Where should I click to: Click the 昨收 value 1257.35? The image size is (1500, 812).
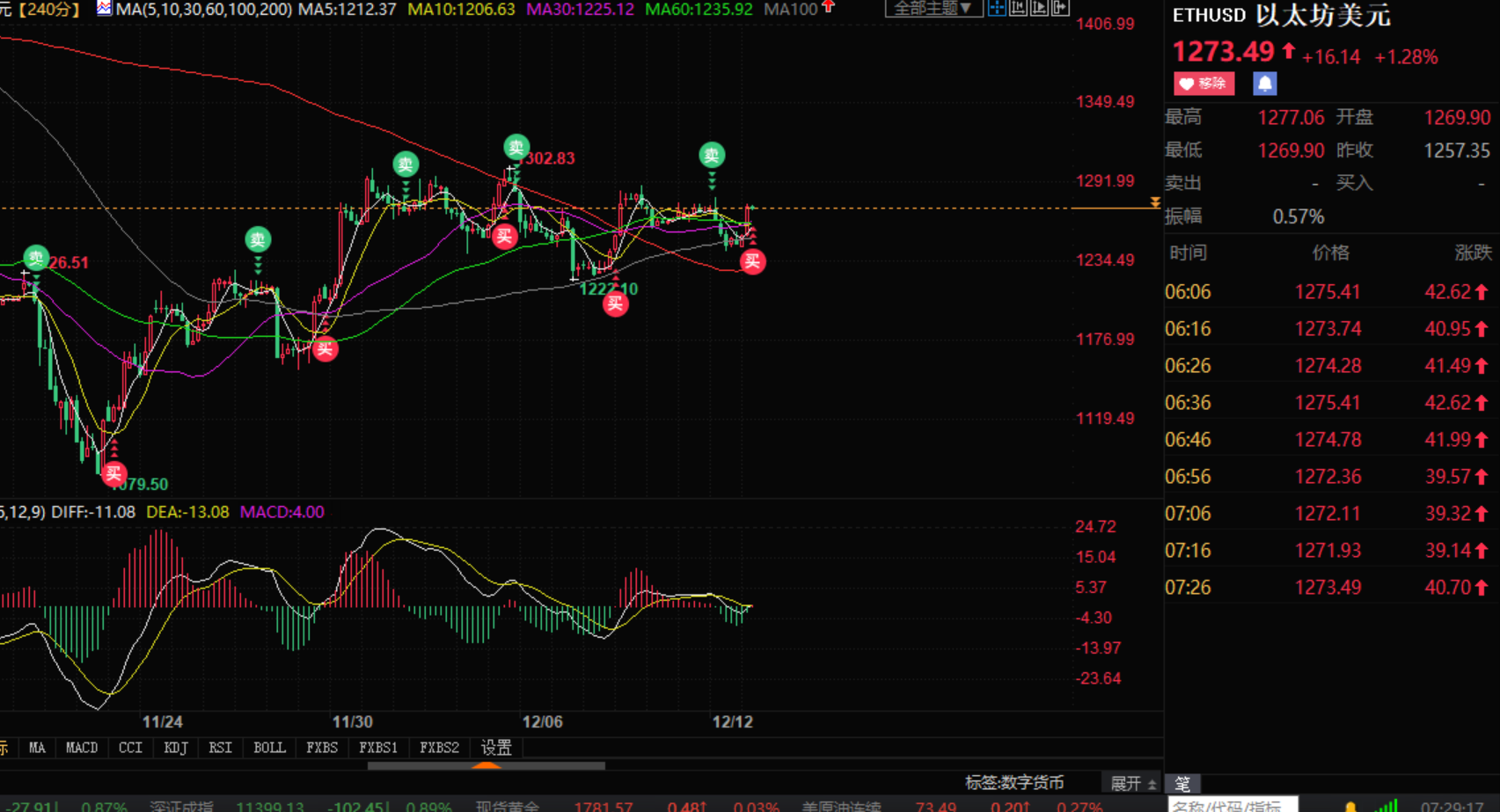coord(1457,150)
